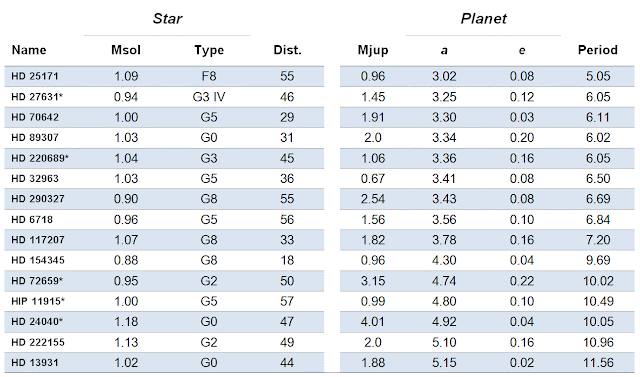Select the HIP 11915* name cell
Viewport: 640px width, 377px height.
tap(38, 301)
